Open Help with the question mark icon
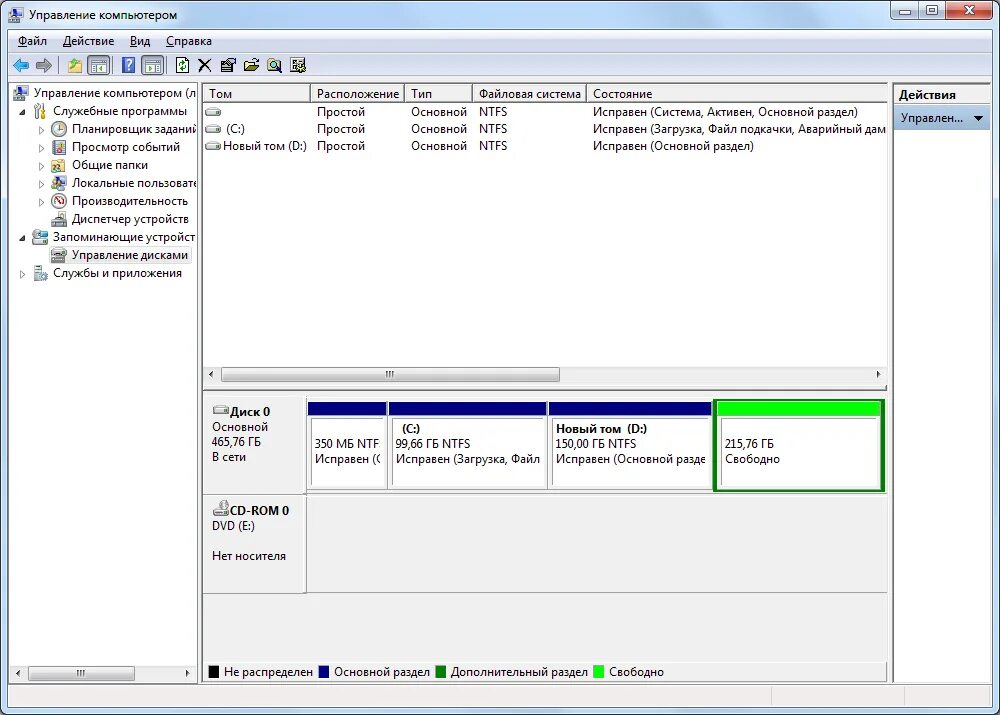Screen dimensions: 1000x715 tap(128, 65)
